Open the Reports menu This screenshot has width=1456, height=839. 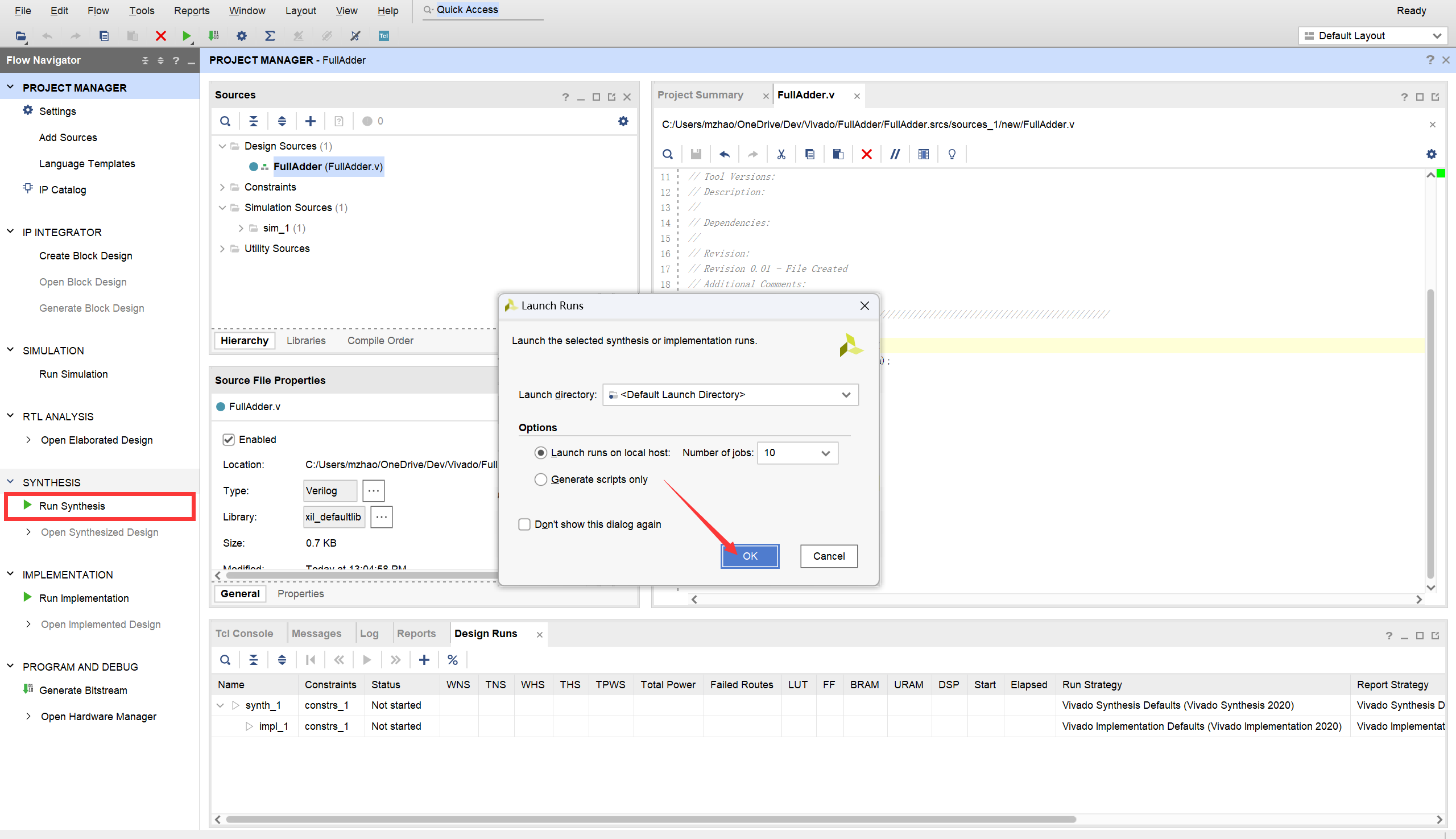tap(191, 10)
